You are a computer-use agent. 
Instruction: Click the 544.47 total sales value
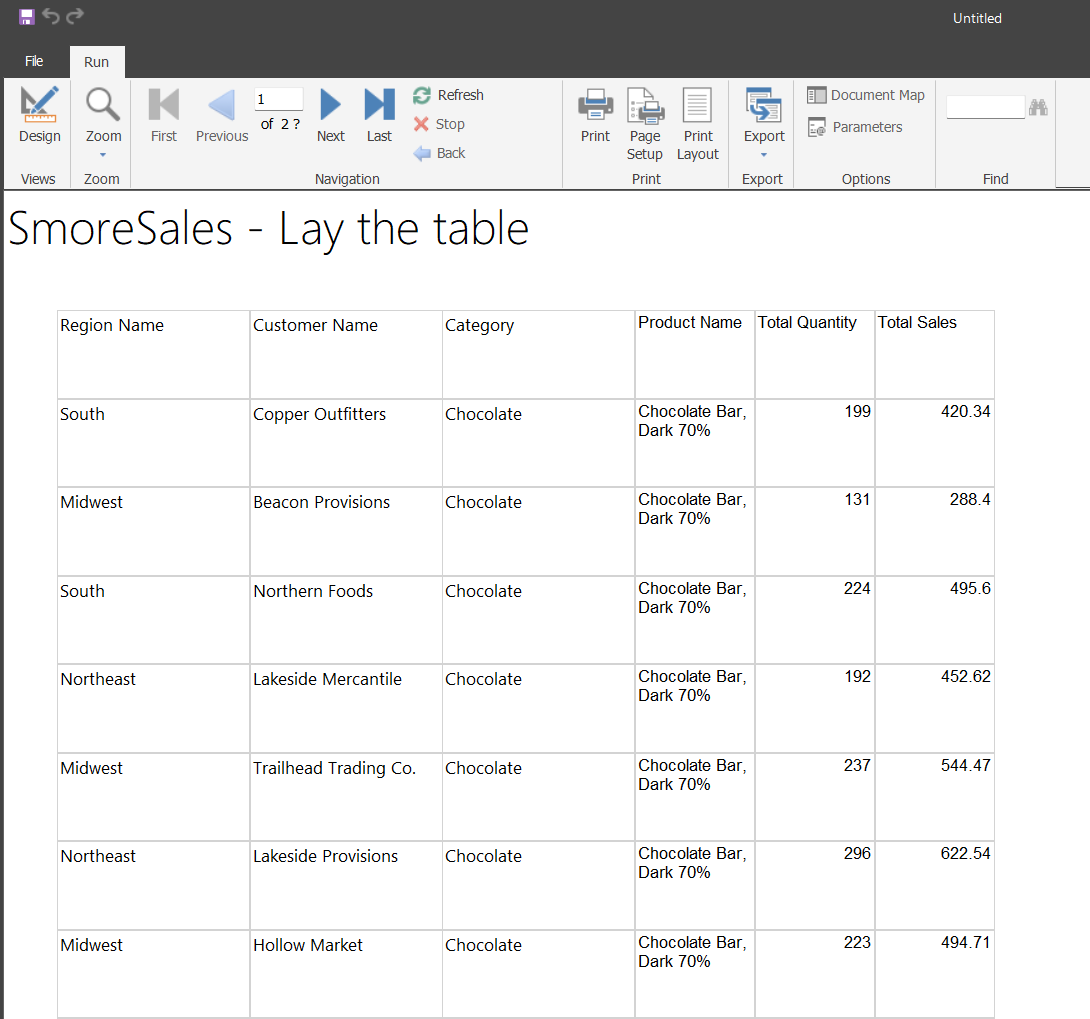pyautogui.click(x=966, y=765)
